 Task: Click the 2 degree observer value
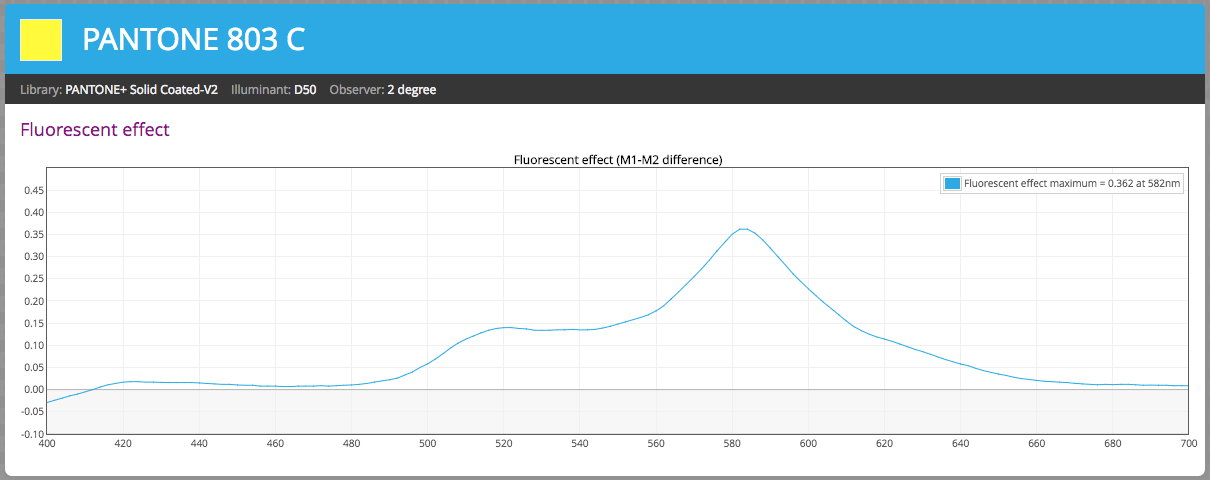coord(411,90)
